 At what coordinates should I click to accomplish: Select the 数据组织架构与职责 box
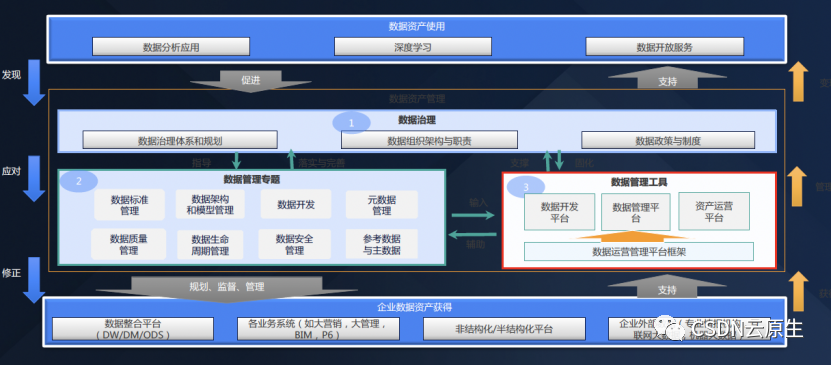point(429,140)
